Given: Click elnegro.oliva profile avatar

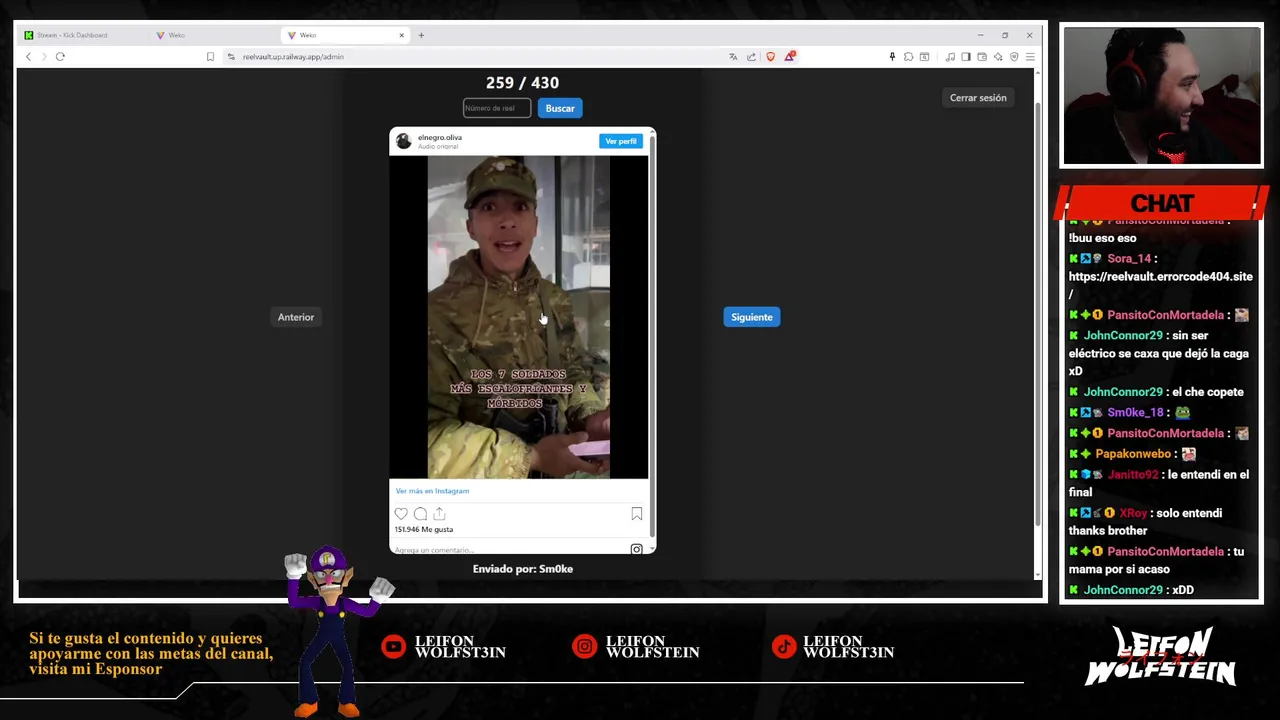Looking at the screenshot, I should [x=403, y=141].
